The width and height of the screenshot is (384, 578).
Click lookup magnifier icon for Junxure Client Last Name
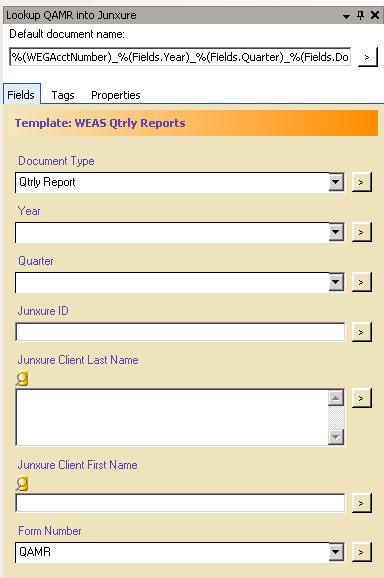pos(22,378)
